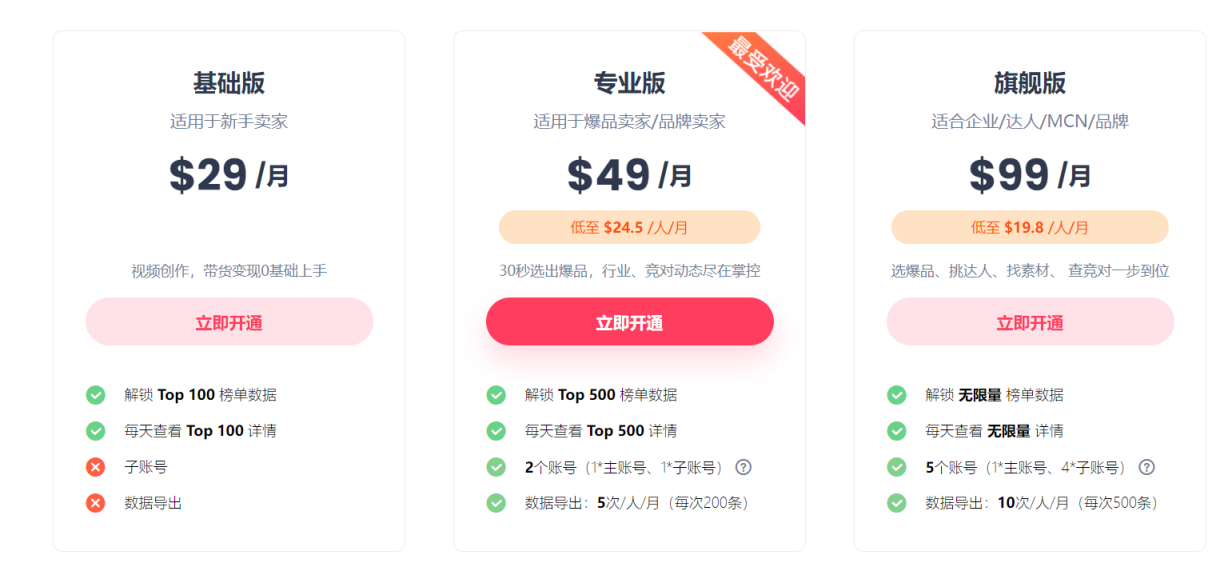Click green check for 旗舰版 数据导出 10次
The image size is (1232, 575).
pyautogui.click(x=897, y=503)
